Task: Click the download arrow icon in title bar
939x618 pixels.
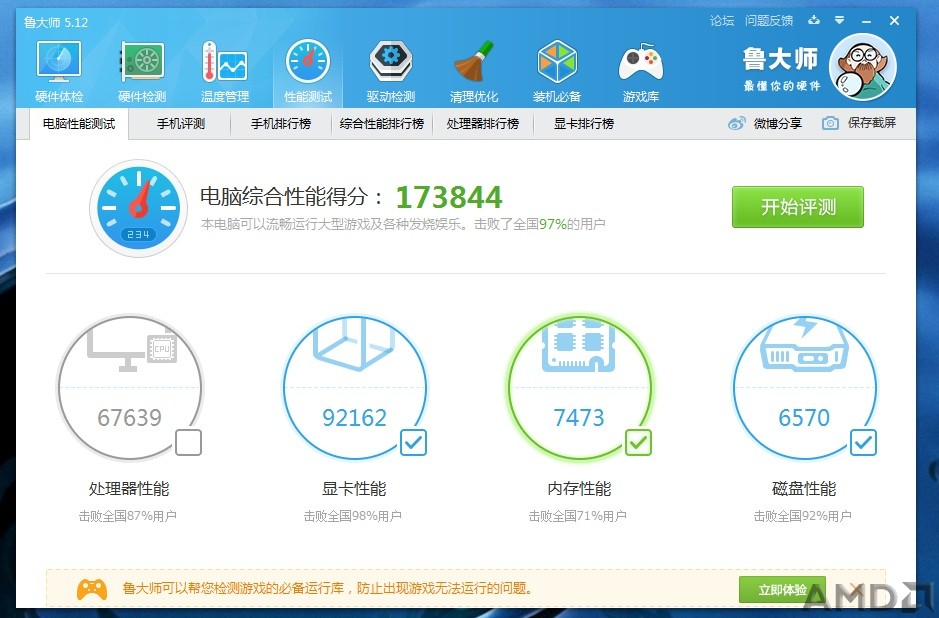Action: pyautogui.click(x=813, y=20)
